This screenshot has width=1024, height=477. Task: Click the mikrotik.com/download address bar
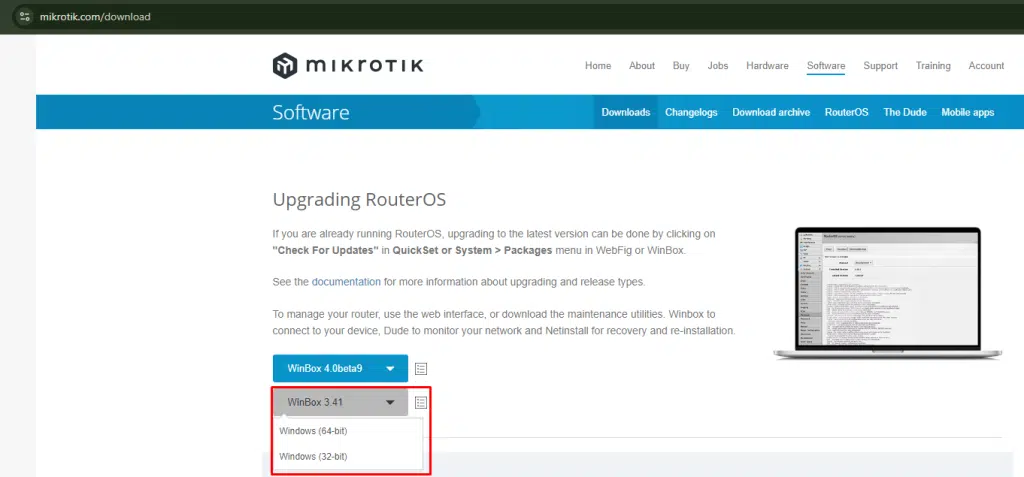[x=95, y=16]
